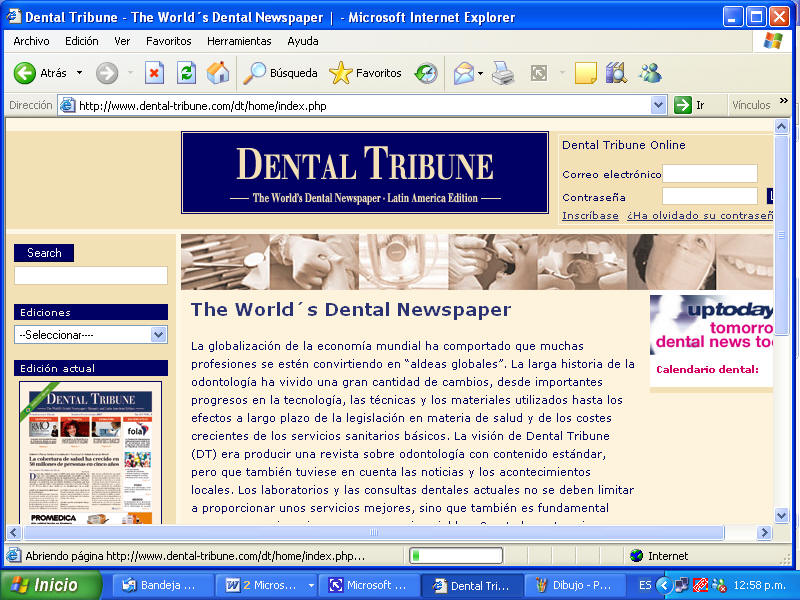
Task: Expand the Vínculos toolbar chevron
Action: click(x=784, y=101)
